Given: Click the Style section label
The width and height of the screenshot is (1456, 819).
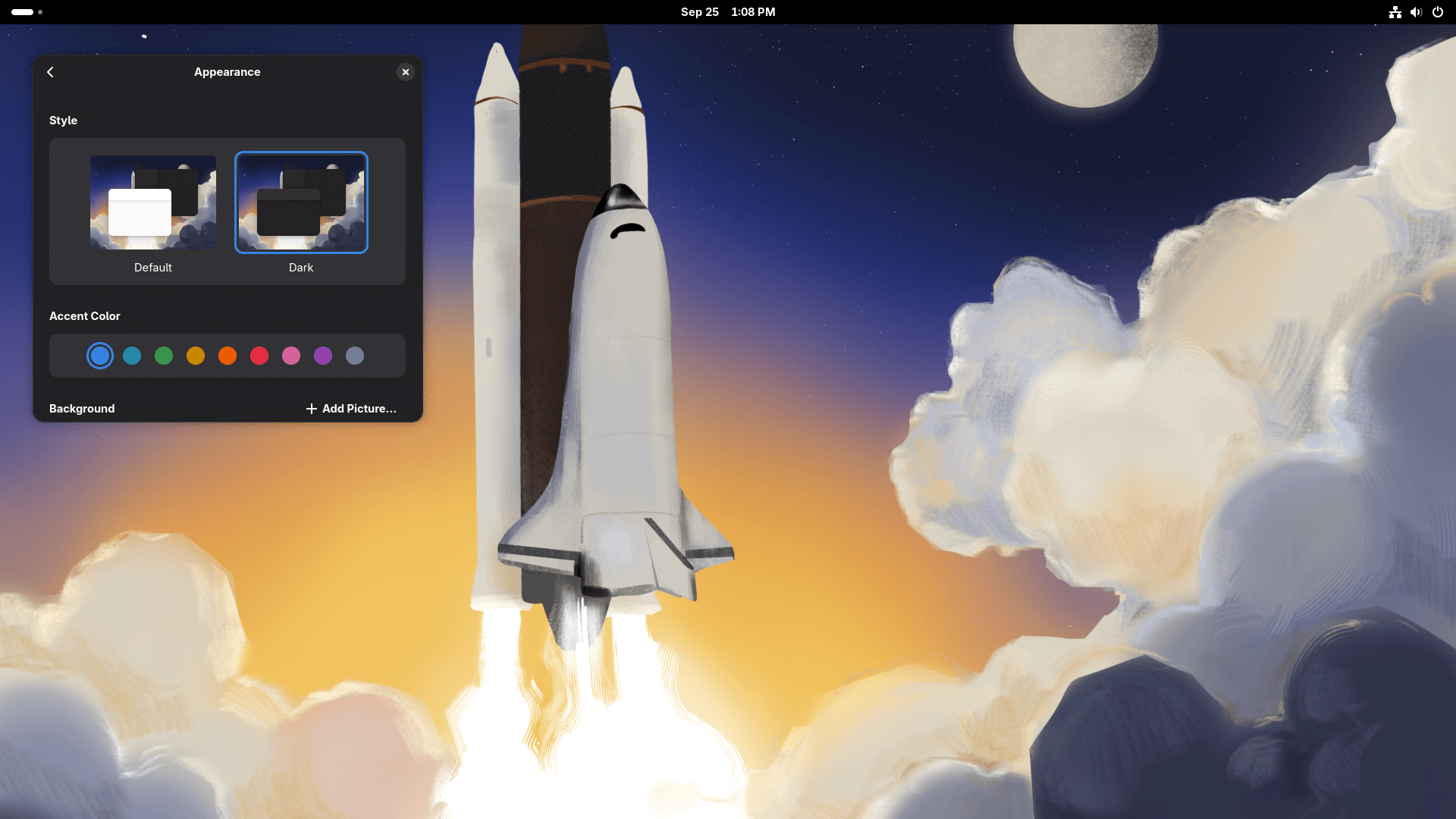Looking at the screenshot, I should [63, 120].
